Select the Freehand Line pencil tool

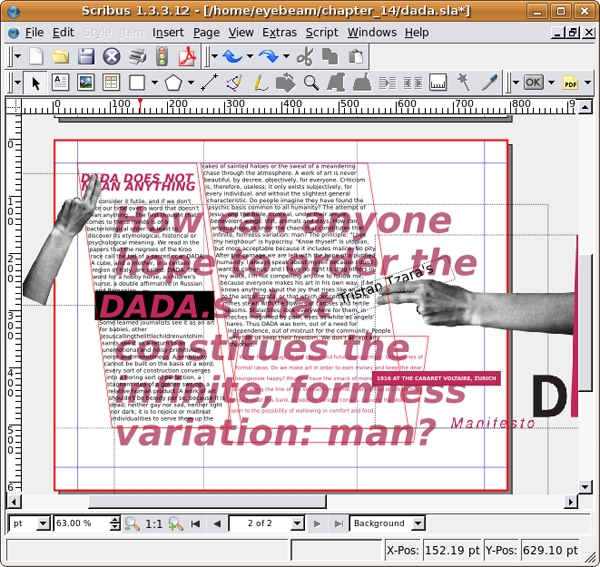pos(261,83)
